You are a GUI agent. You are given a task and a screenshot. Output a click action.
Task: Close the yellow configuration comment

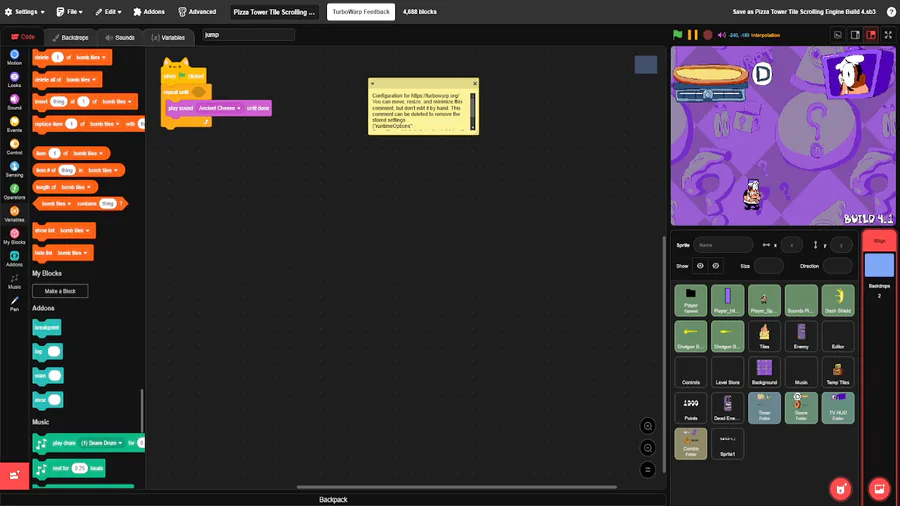tap(475, 84)
